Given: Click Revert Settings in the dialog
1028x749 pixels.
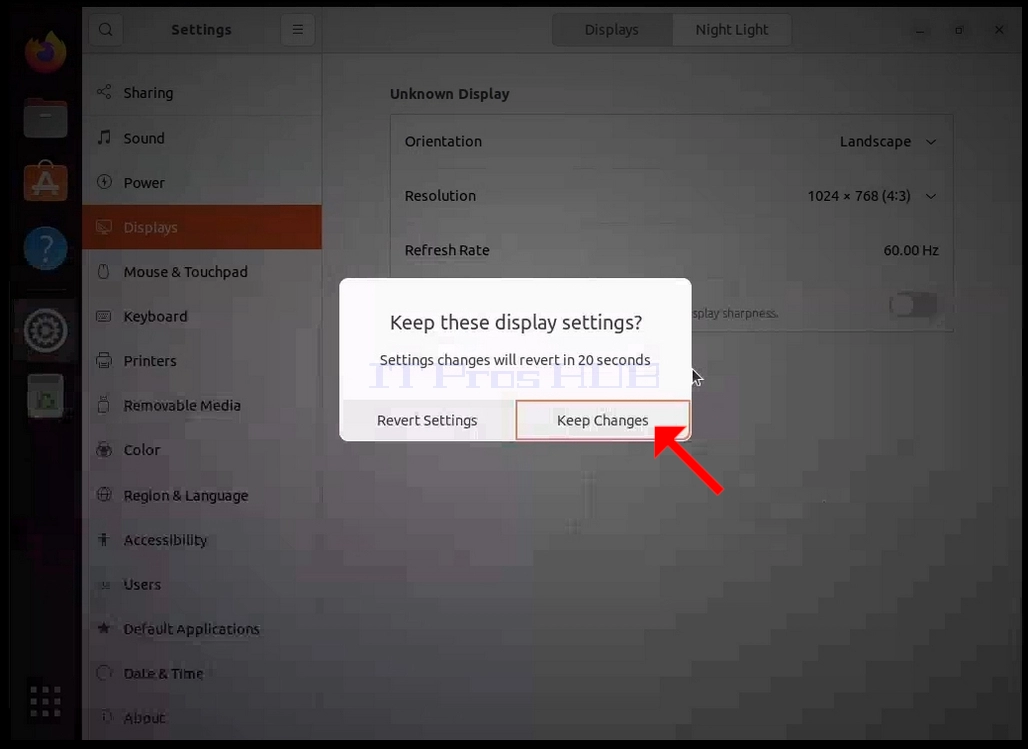Looking at the screenshot, I should pyautogui.click(x=427, y=420).
